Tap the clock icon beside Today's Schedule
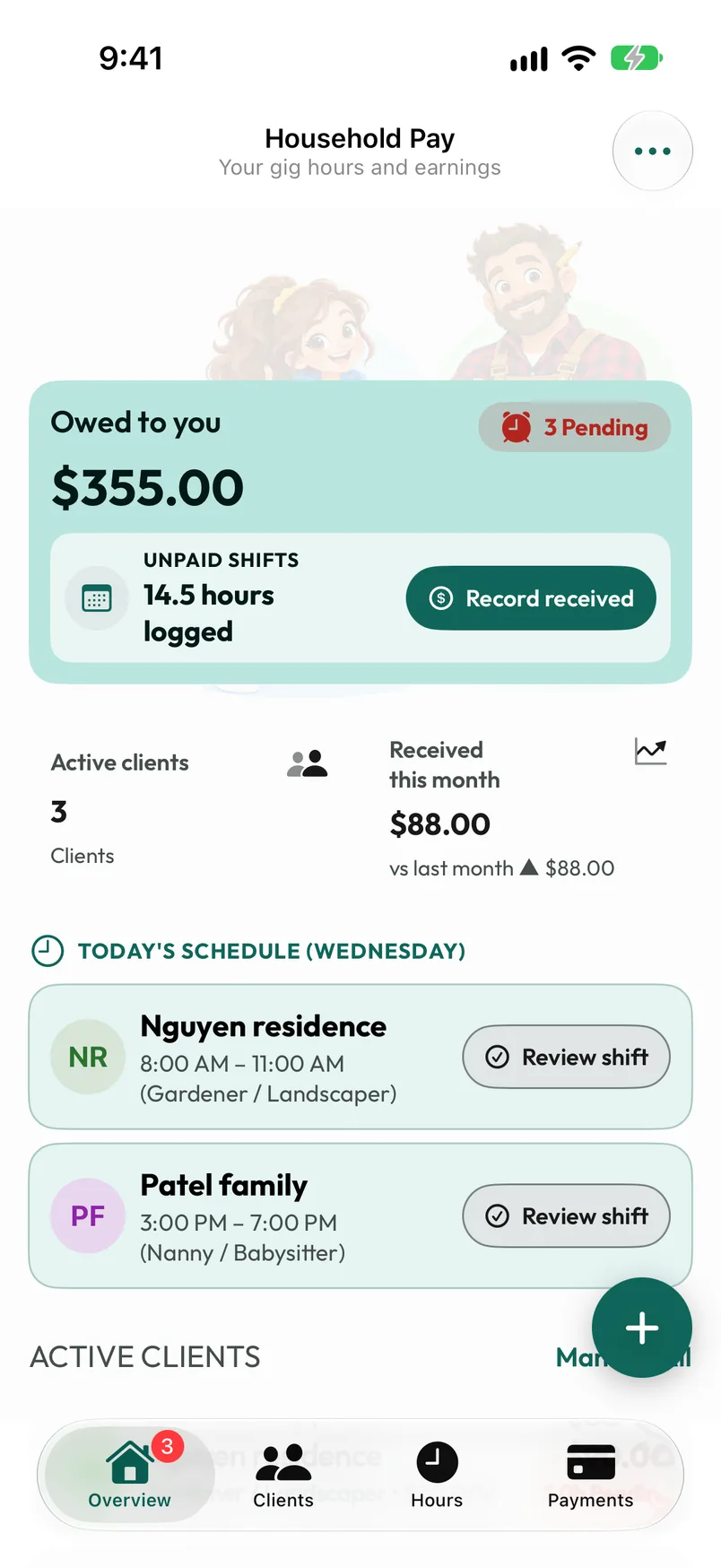 48,951
